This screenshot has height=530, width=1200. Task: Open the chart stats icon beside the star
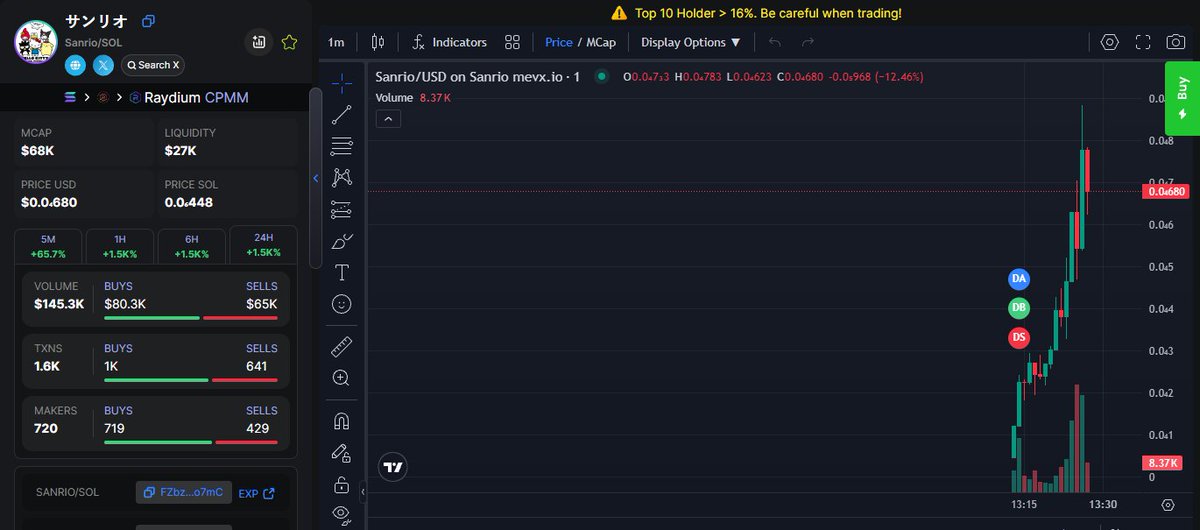click(259, 42)
